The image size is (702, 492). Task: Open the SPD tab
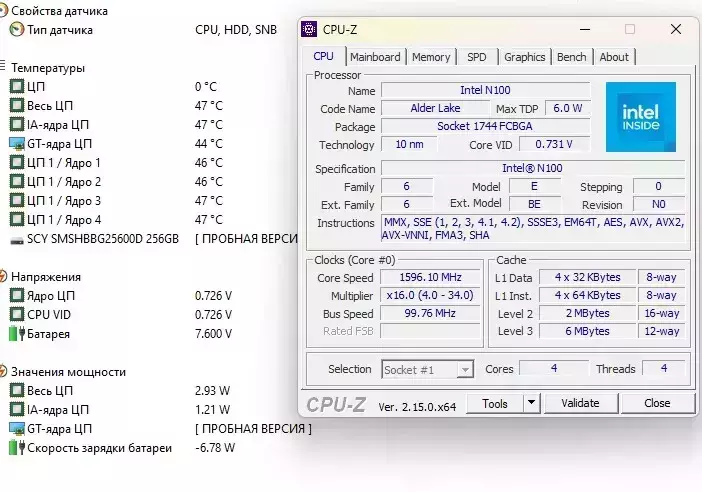pyautogui.click(x=476, y=57)
